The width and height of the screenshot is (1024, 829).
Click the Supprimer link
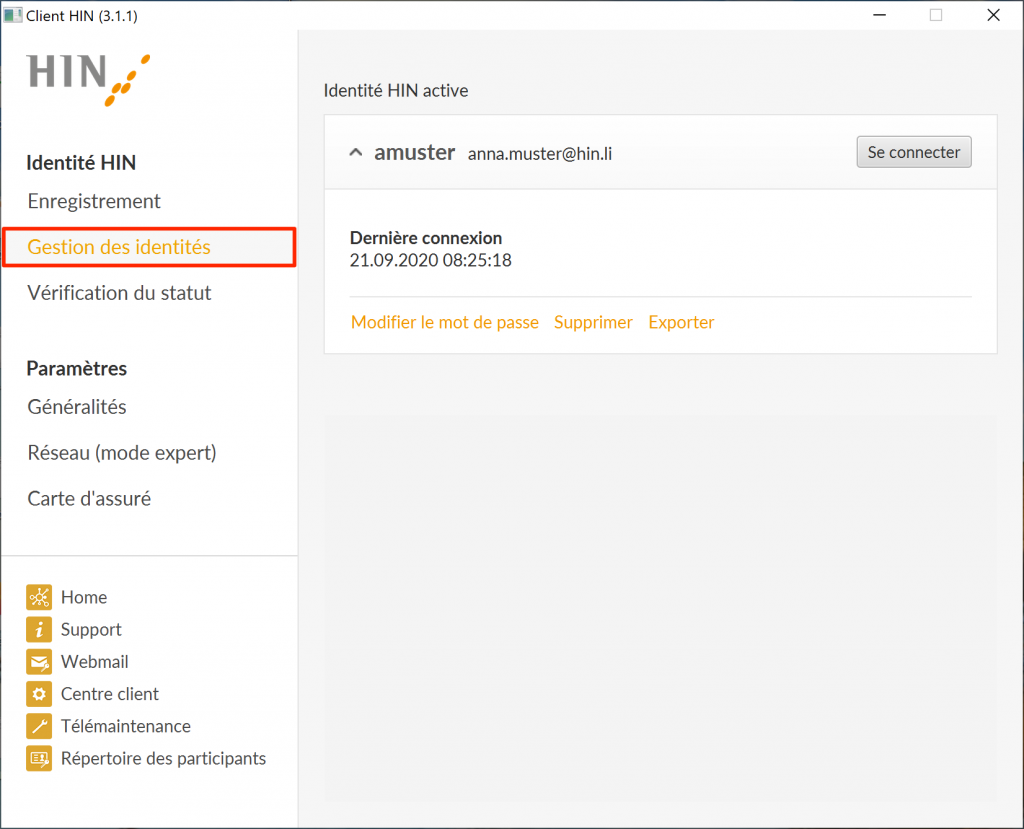[x=593, y=322]
